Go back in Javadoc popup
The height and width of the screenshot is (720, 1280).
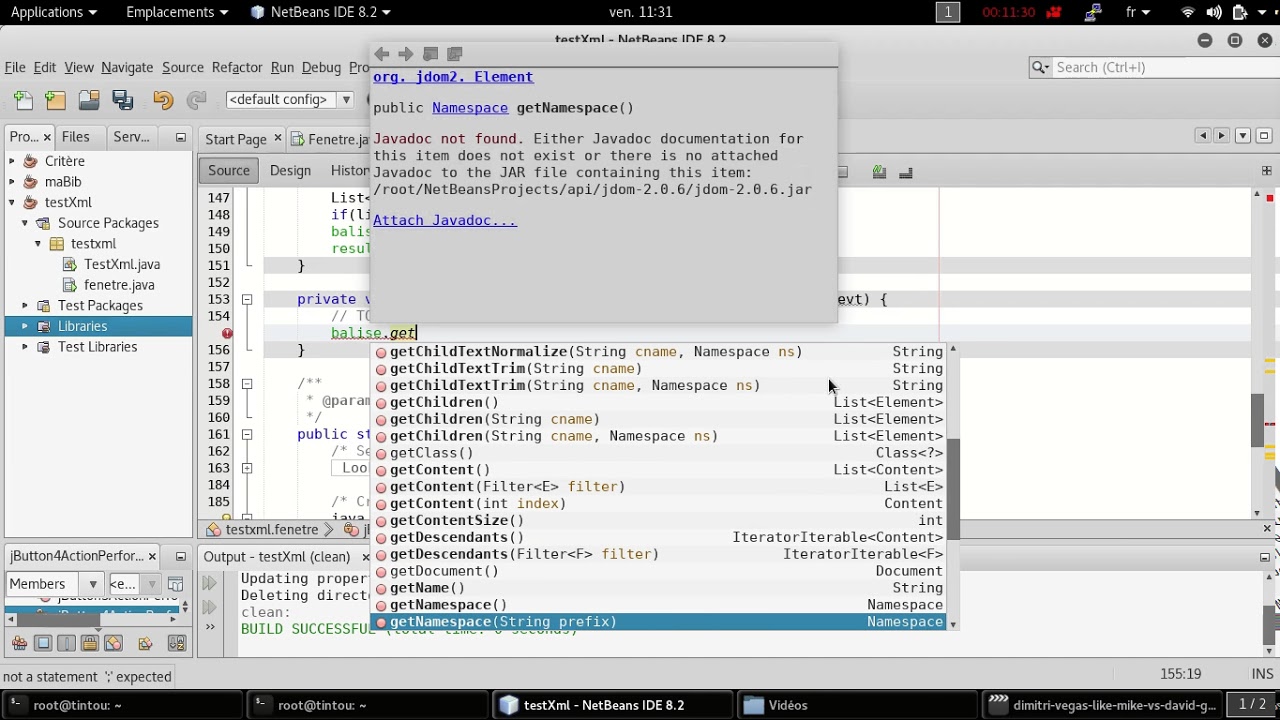point(382,54)
